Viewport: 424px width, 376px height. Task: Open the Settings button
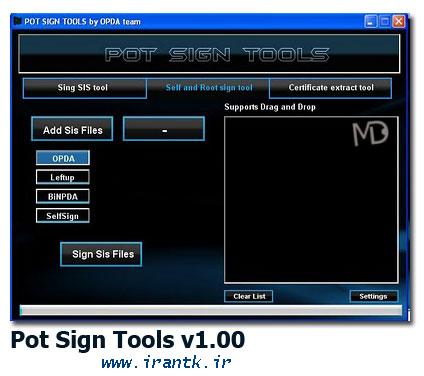click(x=374, y=296)
